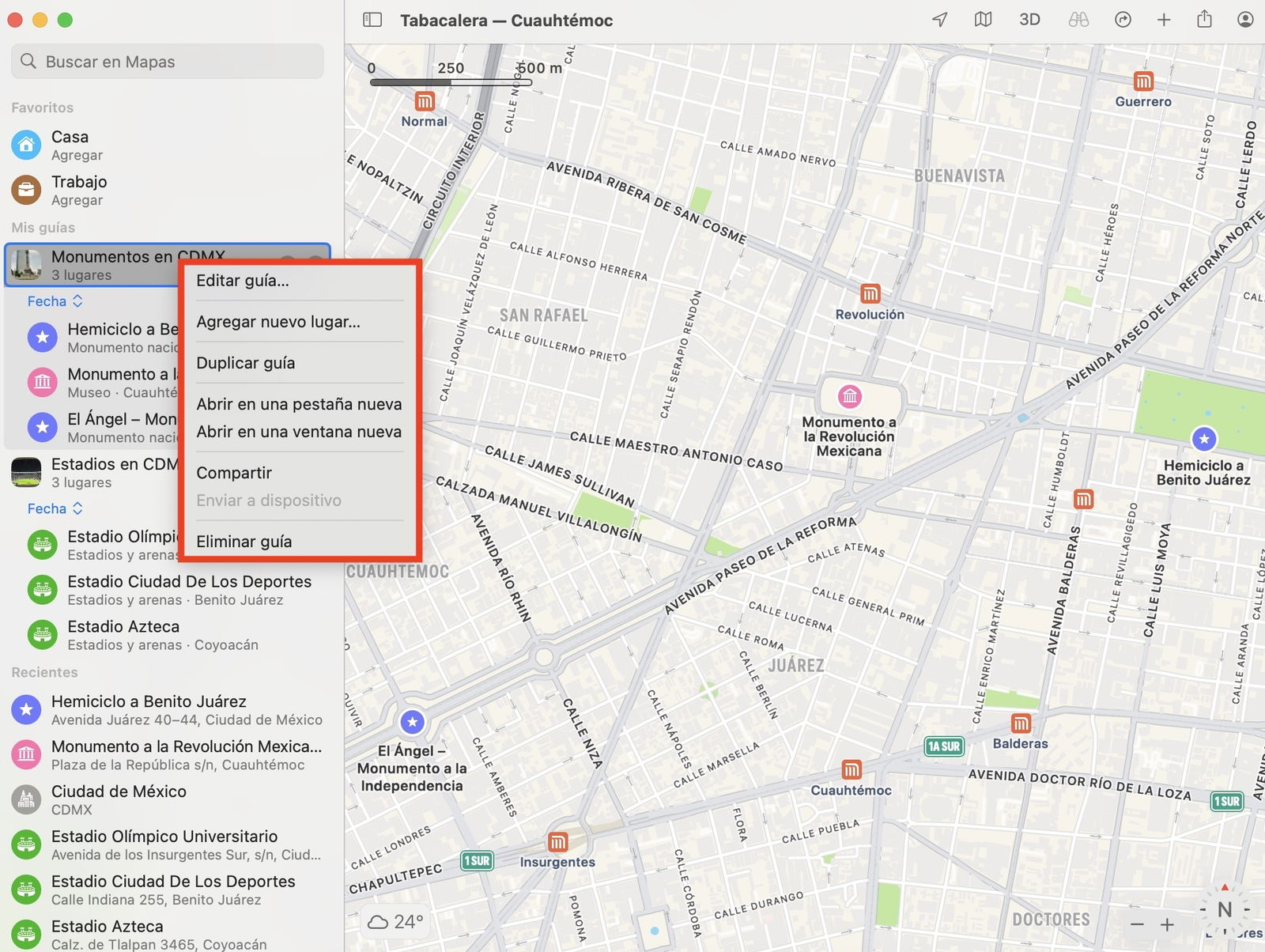Select Estadios en CDMX guide thumbnail
1265x952 pixels.
26,473
